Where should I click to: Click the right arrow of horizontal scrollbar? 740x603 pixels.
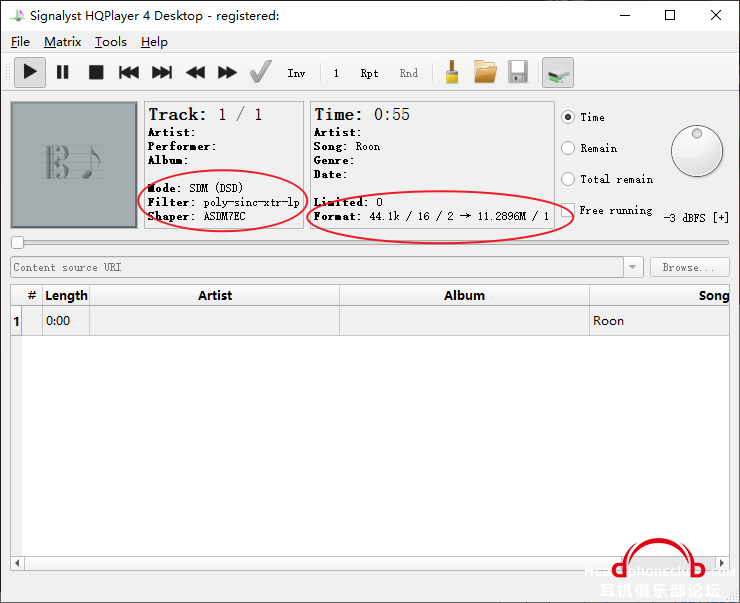(x=722, y=563)
